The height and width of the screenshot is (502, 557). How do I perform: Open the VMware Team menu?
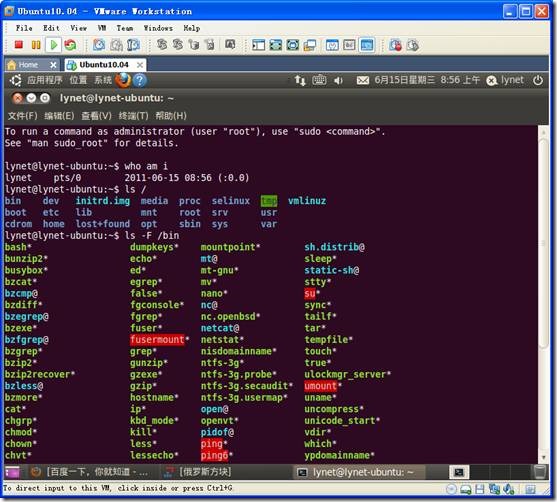pos(125,28)
